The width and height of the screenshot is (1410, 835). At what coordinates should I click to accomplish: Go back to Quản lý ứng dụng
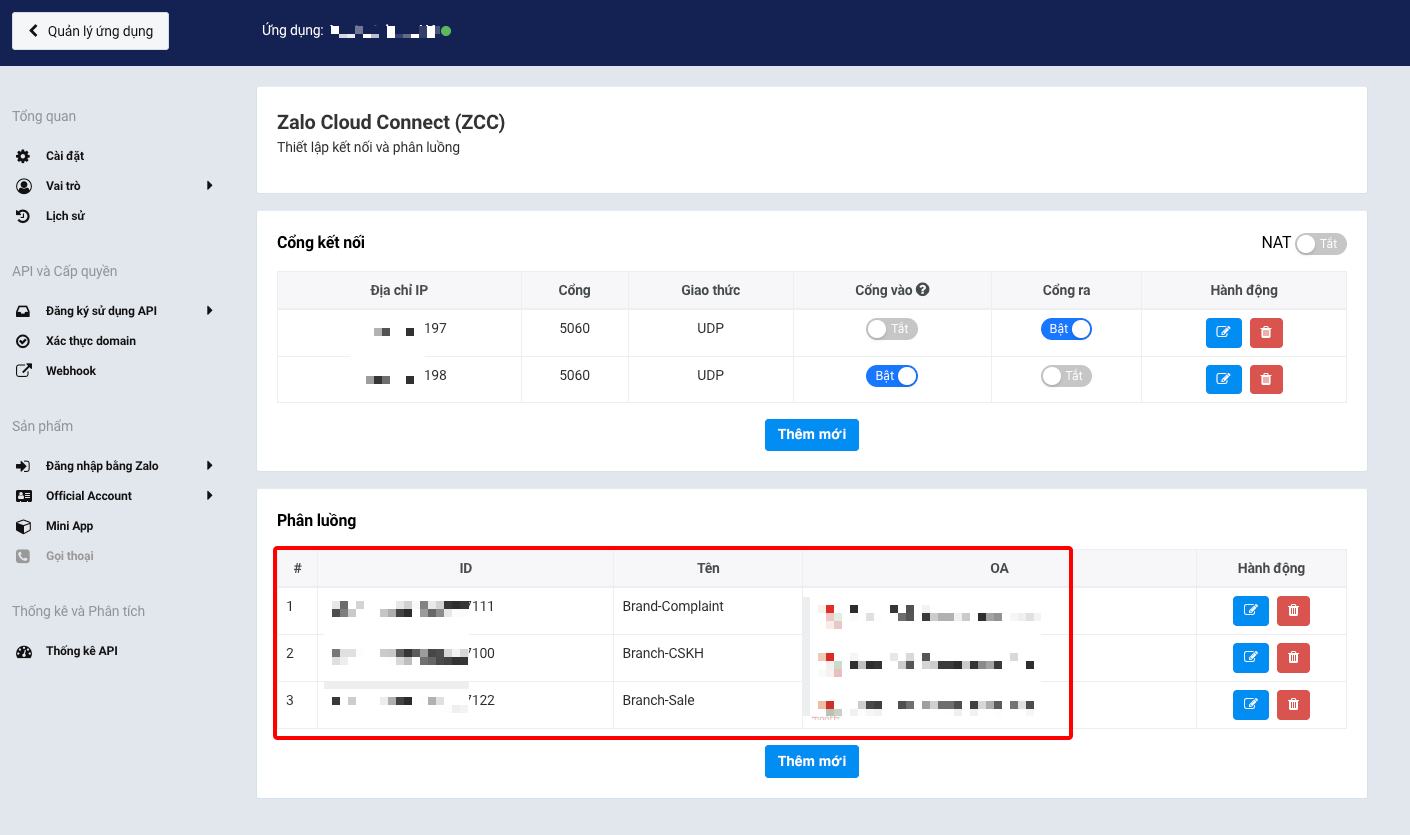coord(90,31)
